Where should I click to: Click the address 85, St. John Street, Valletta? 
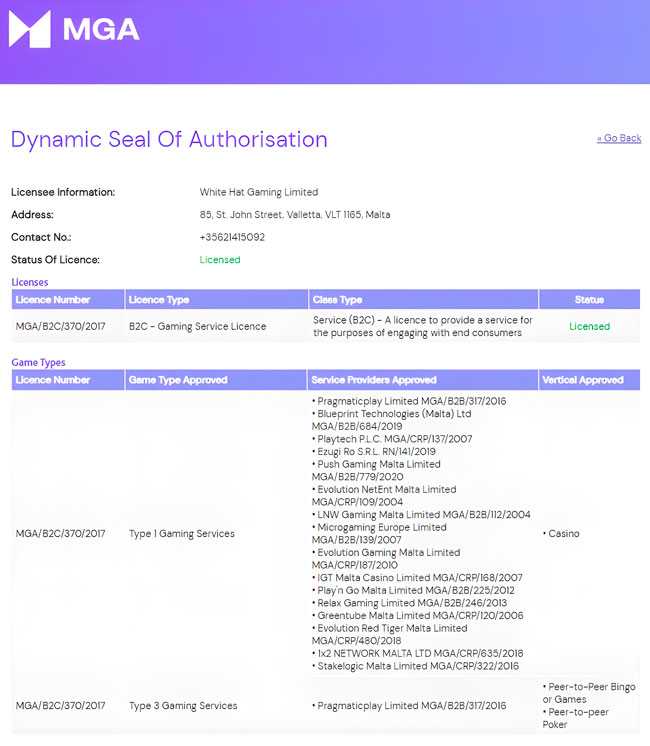click(x=295, y=215)
